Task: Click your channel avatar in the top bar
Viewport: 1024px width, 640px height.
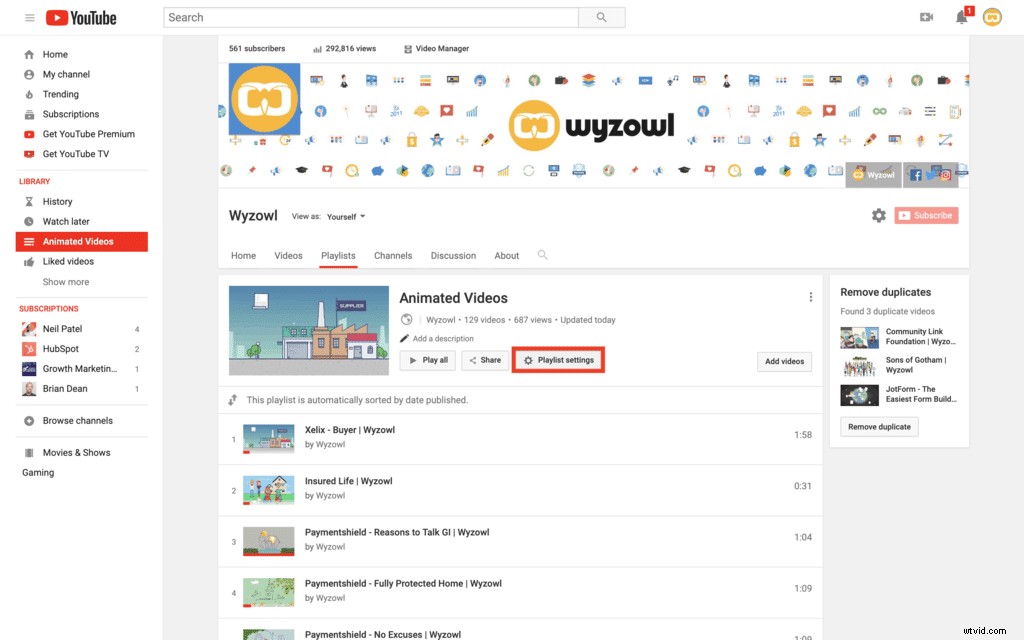Action: point(992,17)
